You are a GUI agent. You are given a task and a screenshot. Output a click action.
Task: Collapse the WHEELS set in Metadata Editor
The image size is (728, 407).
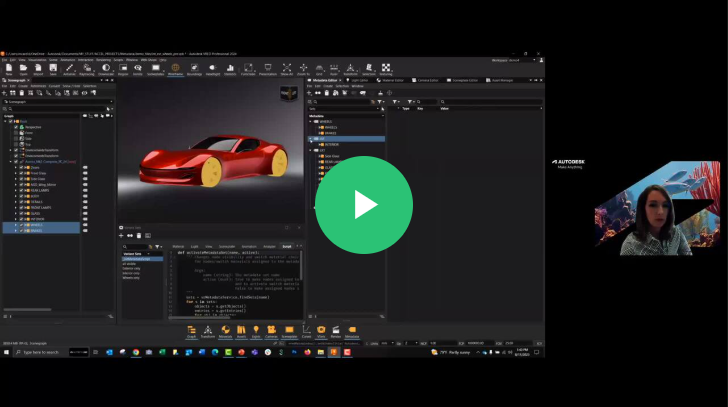coord(311,122)
